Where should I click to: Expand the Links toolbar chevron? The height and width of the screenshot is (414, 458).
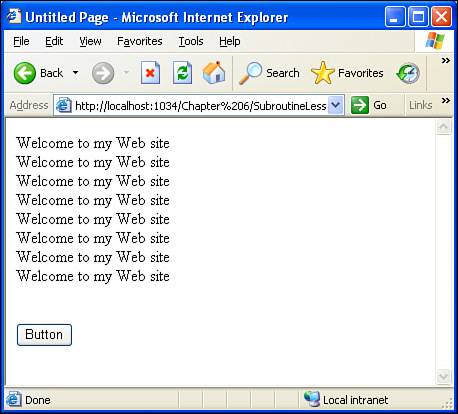tap(446, 100)
